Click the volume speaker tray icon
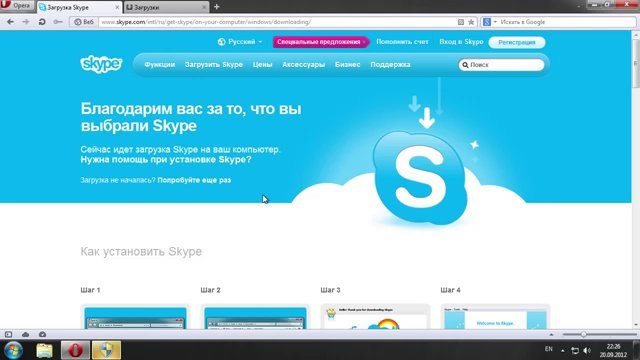 [587, 350]
